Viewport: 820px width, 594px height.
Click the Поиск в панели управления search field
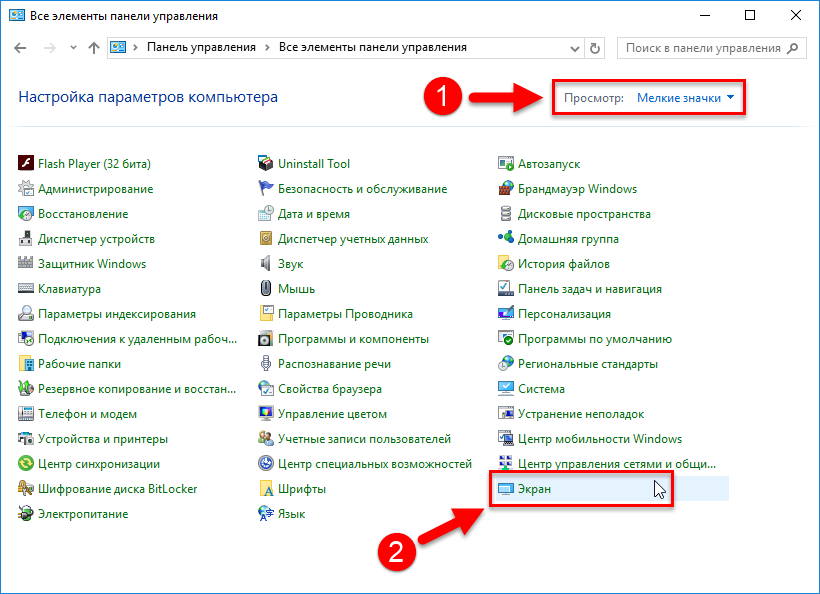tap(702, 48)
